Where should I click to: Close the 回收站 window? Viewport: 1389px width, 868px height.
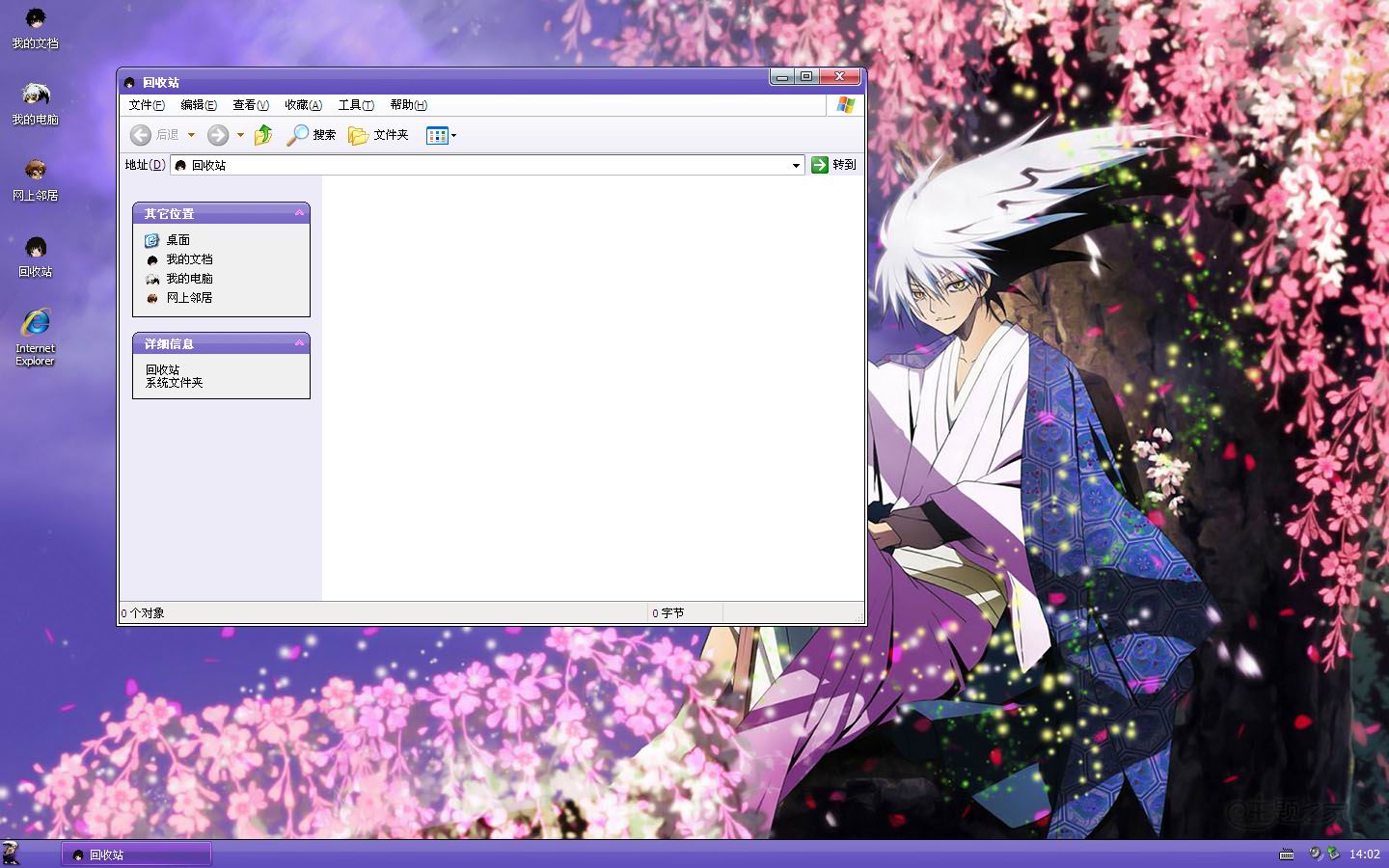(x=840, y=76)
